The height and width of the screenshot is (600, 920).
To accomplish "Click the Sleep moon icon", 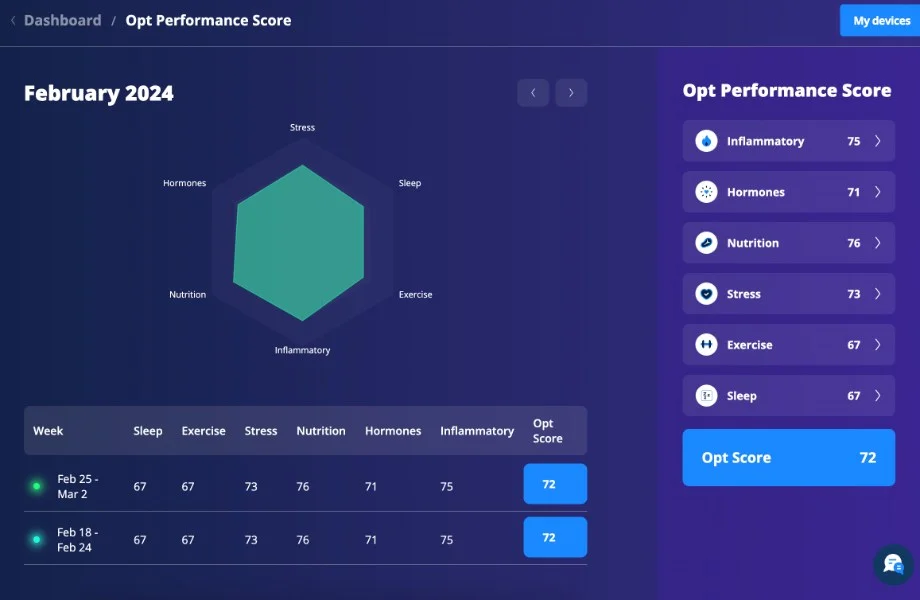I will coord(705,395).
